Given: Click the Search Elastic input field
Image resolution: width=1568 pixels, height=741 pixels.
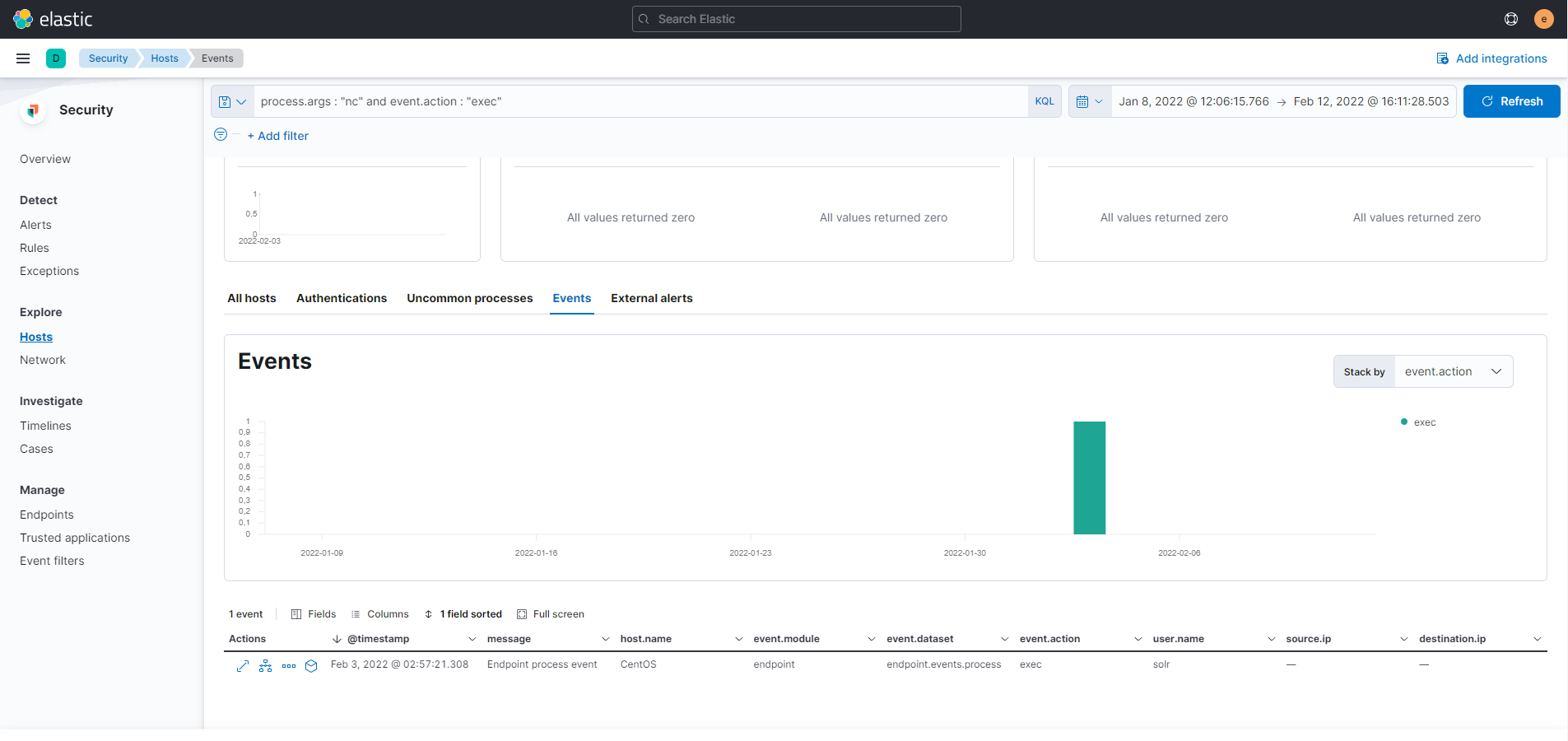Looking at the screenshot, I should click(796, 19).
